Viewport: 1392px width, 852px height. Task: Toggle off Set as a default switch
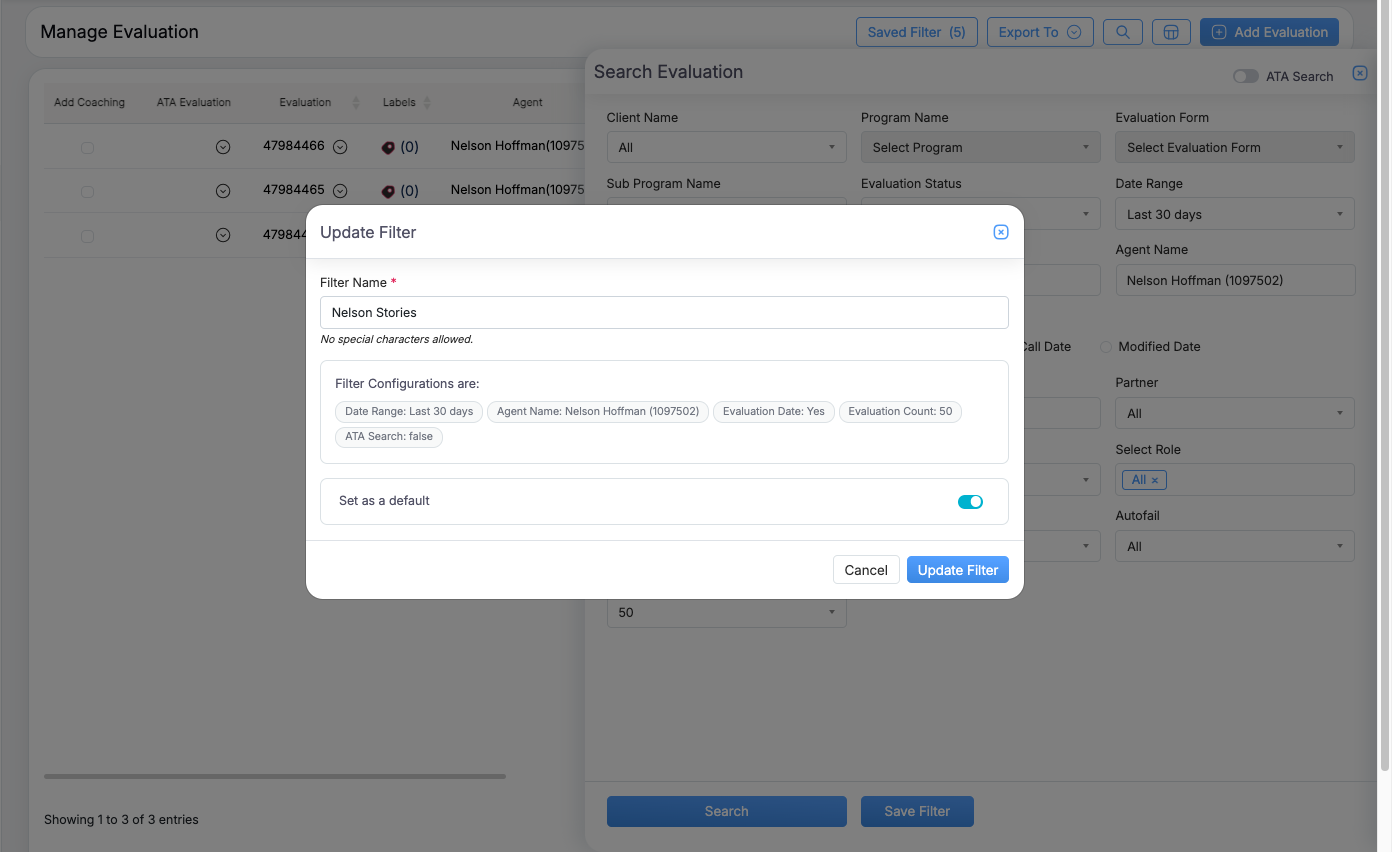(x=970, y=502)
